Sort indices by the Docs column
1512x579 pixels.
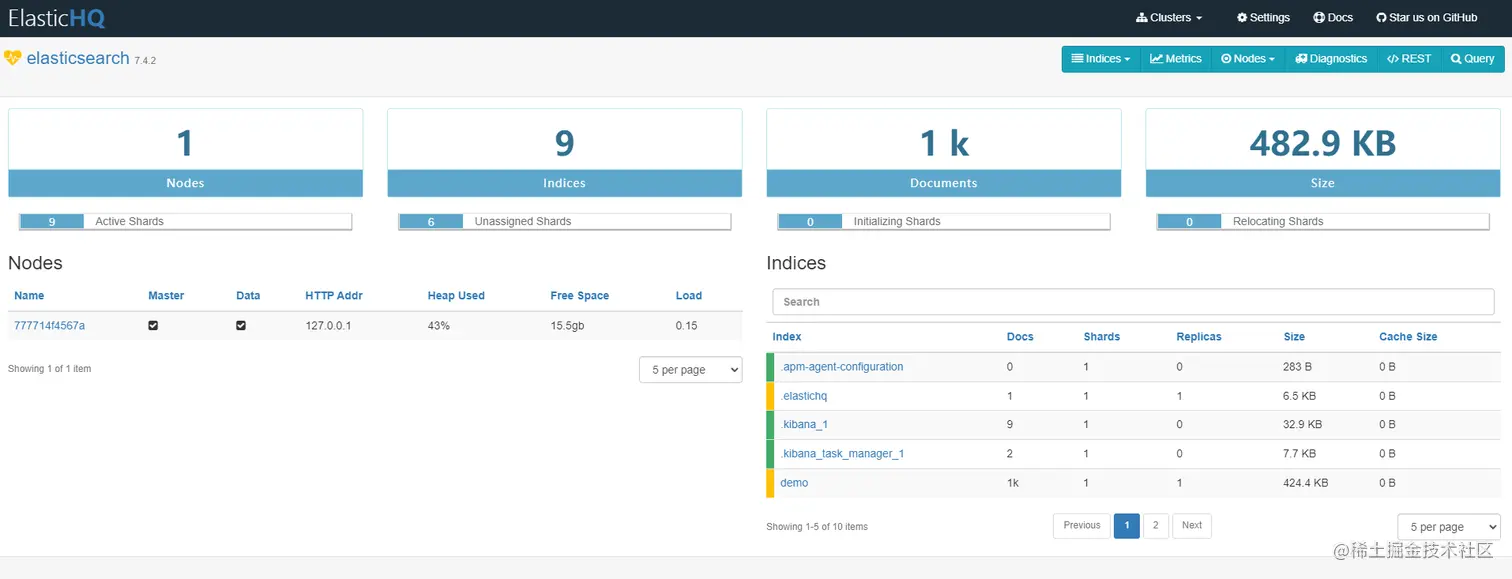[1020, 337]
